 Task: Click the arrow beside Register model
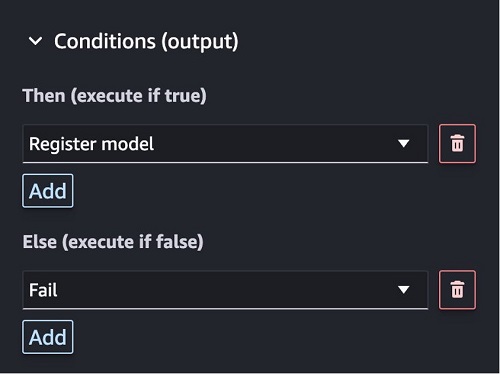pyautogui.click(x=403, y=144)
